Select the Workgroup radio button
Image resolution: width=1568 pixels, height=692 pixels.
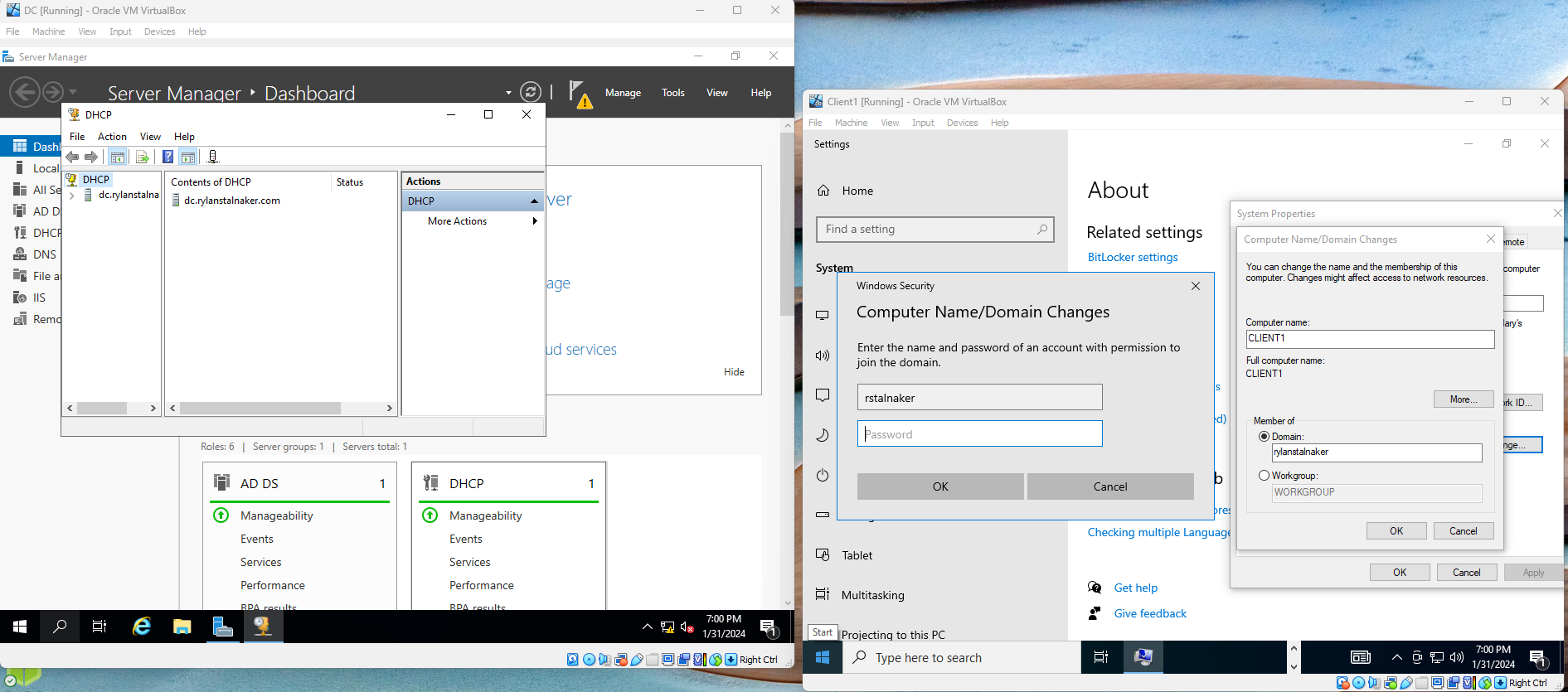tap(1264, 476)
